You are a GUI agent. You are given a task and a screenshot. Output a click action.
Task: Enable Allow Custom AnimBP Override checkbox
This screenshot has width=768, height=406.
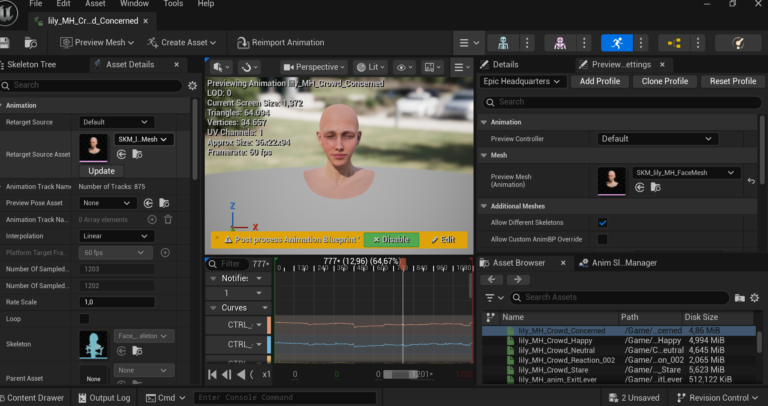coord(602,239)
